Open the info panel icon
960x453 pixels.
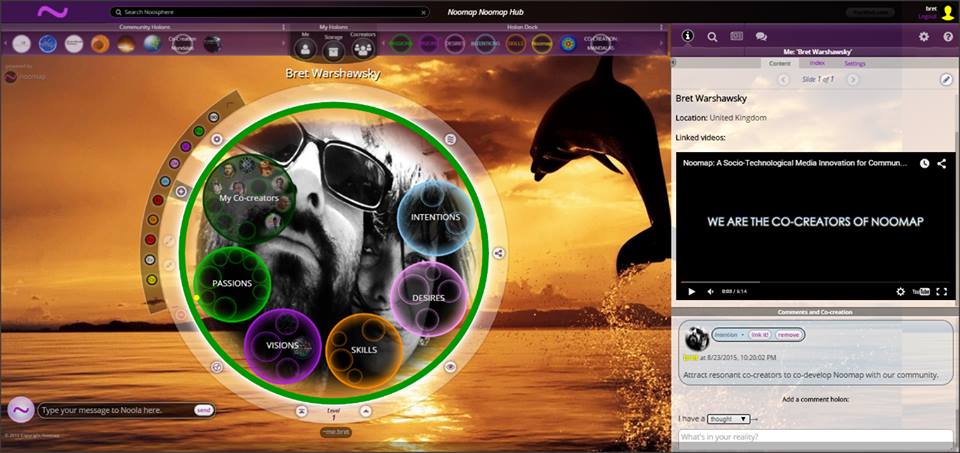pyautogui.click(x=688, y=36)
